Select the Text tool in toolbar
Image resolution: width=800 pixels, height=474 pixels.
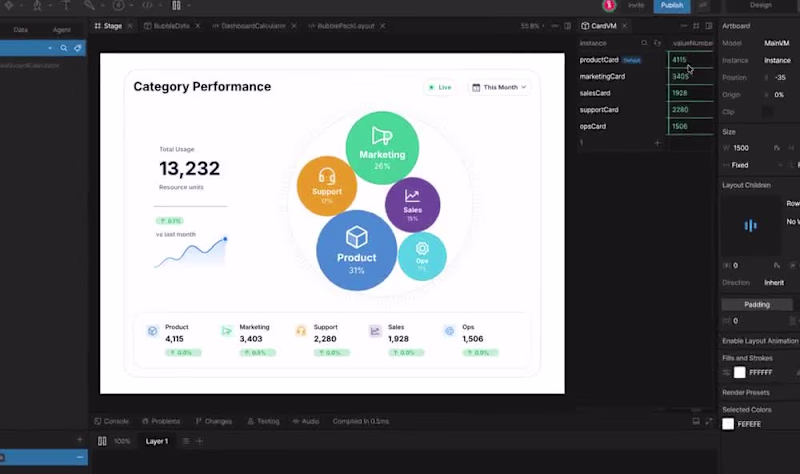[66, 6]
